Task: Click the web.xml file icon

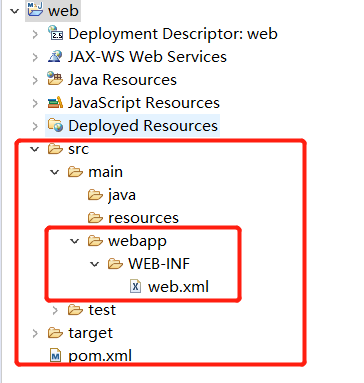Action: (x=135, y=287)
